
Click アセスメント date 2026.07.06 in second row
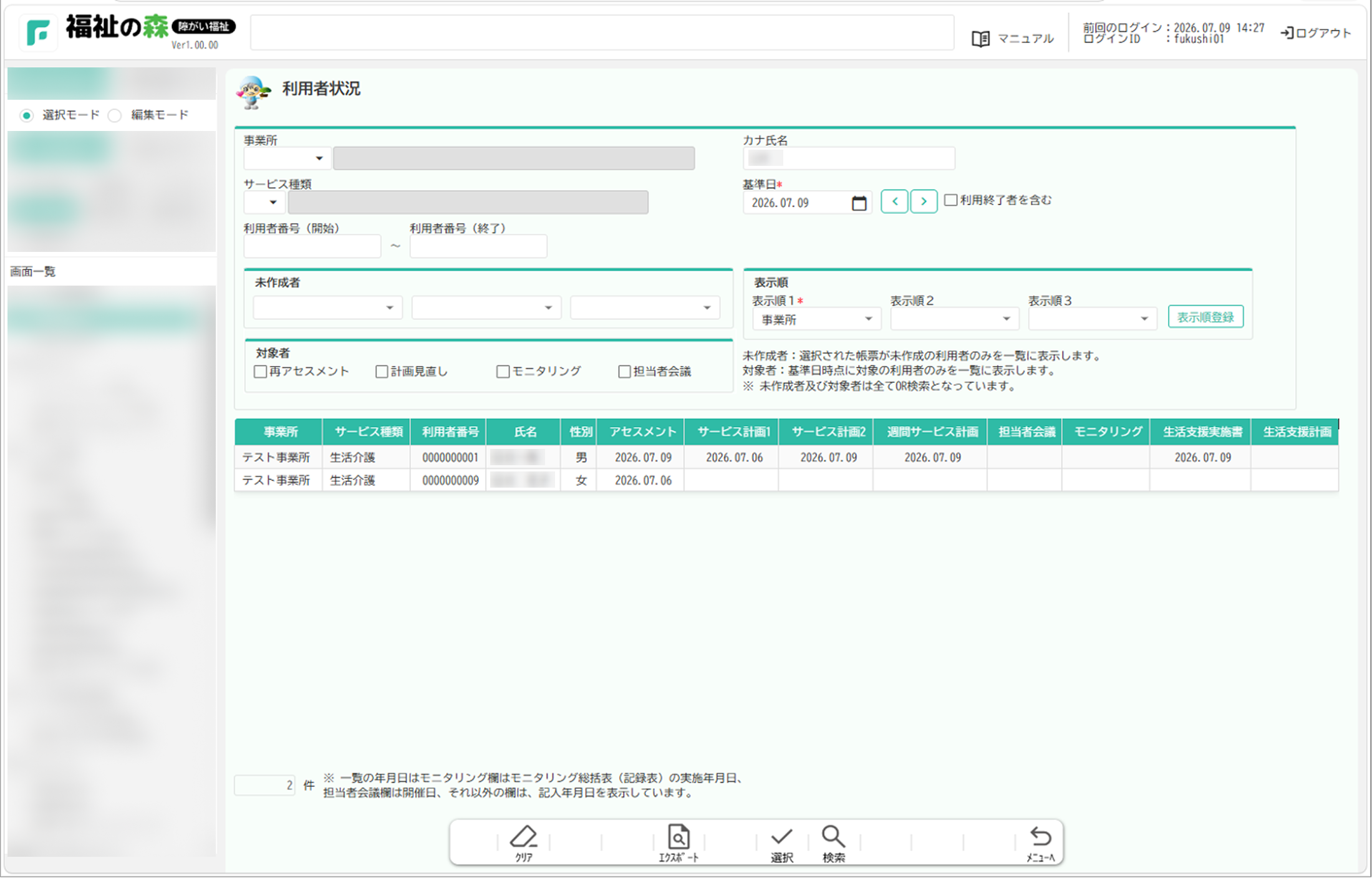[643, 481]
